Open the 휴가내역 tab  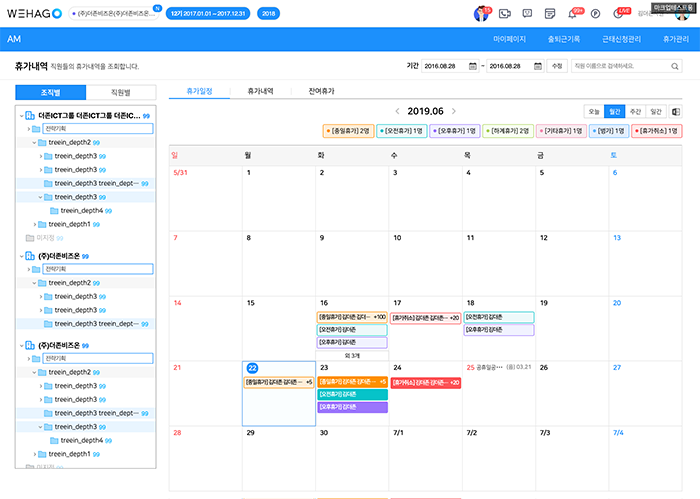(x=260, y=91)
